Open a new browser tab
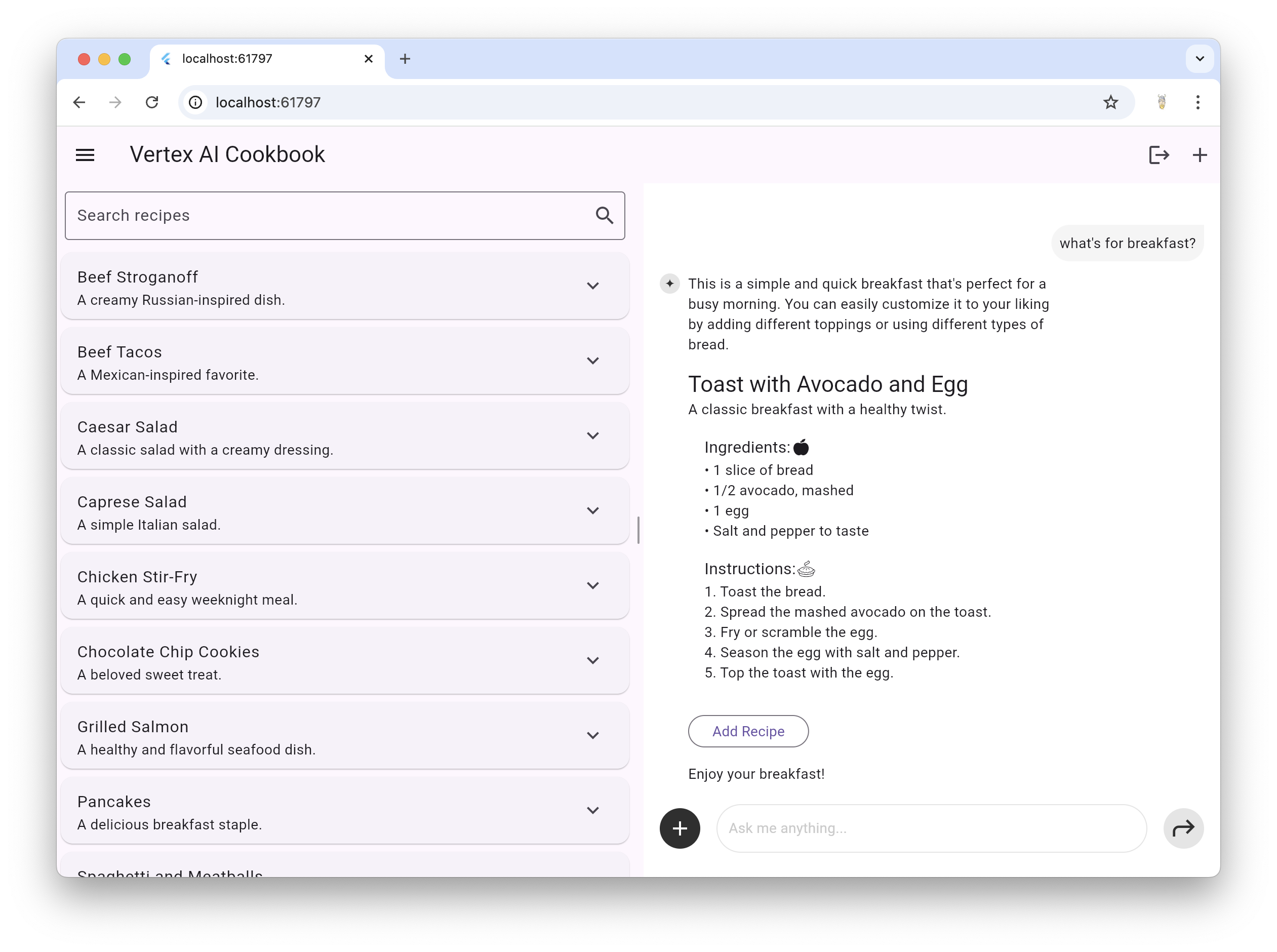Image resolution: width=1277 pixels, height=952 pixels. pyautogui.click(x=405, y=59)
